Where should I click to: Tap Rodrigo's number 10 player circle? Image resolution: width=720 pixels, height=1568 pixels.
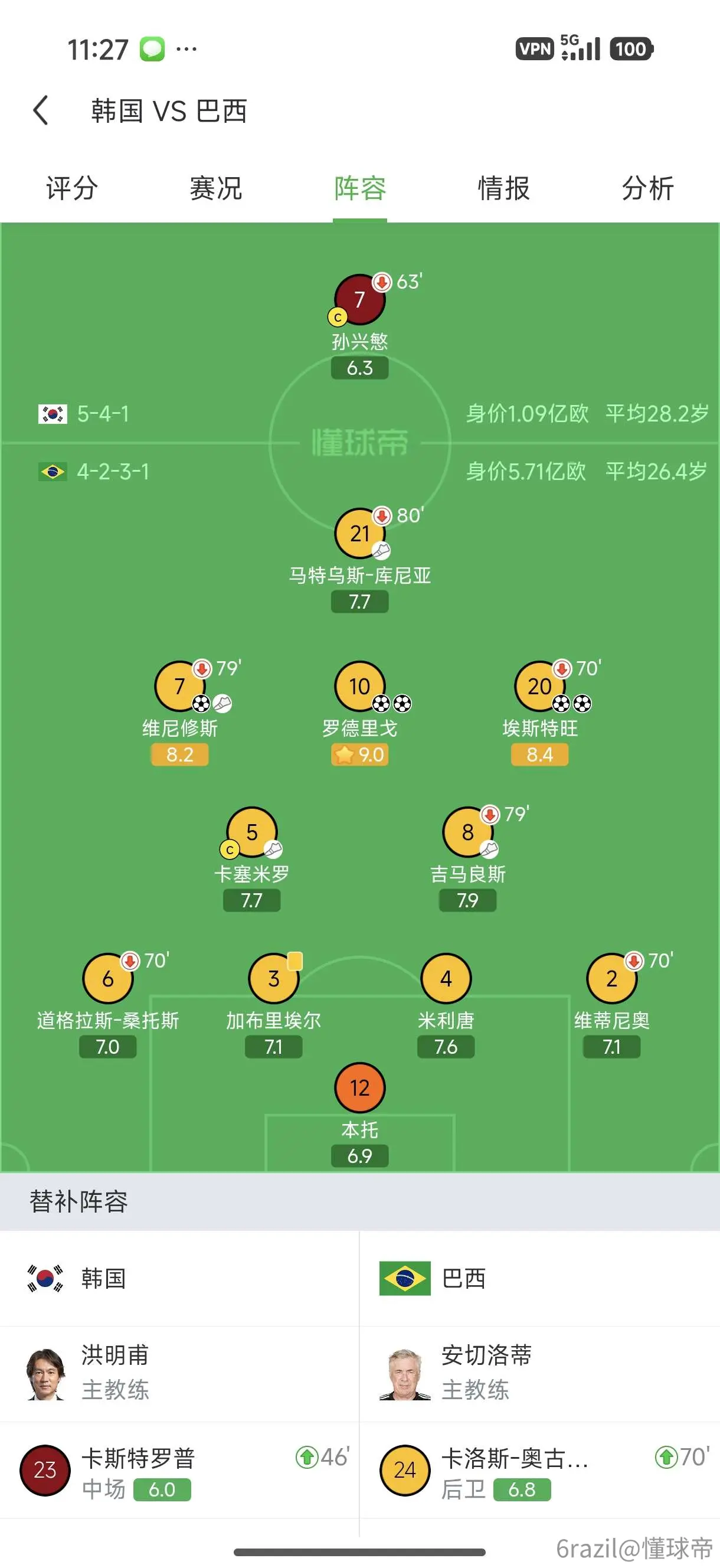coord(359,686)
